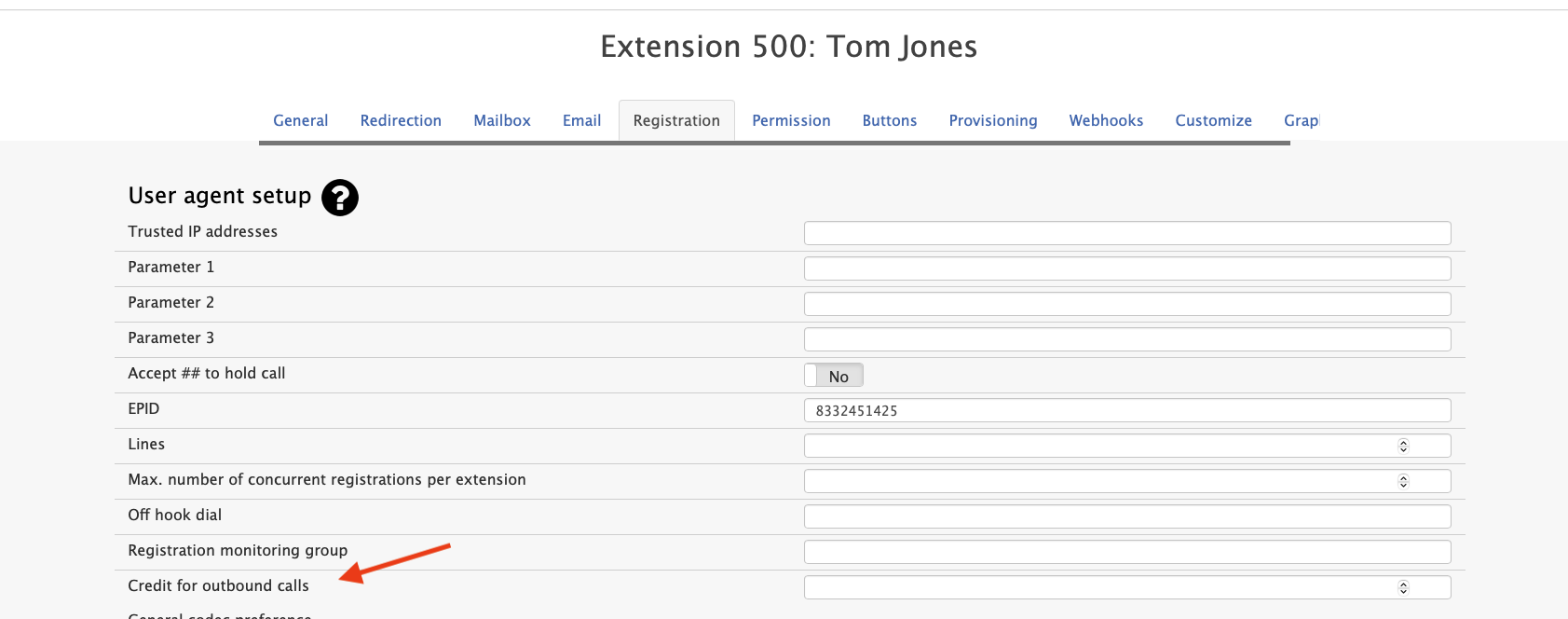Click the Registration monitoring group label
This screenshot has width=1568, height=619.
pyautogui.click(x=238, y=550)
